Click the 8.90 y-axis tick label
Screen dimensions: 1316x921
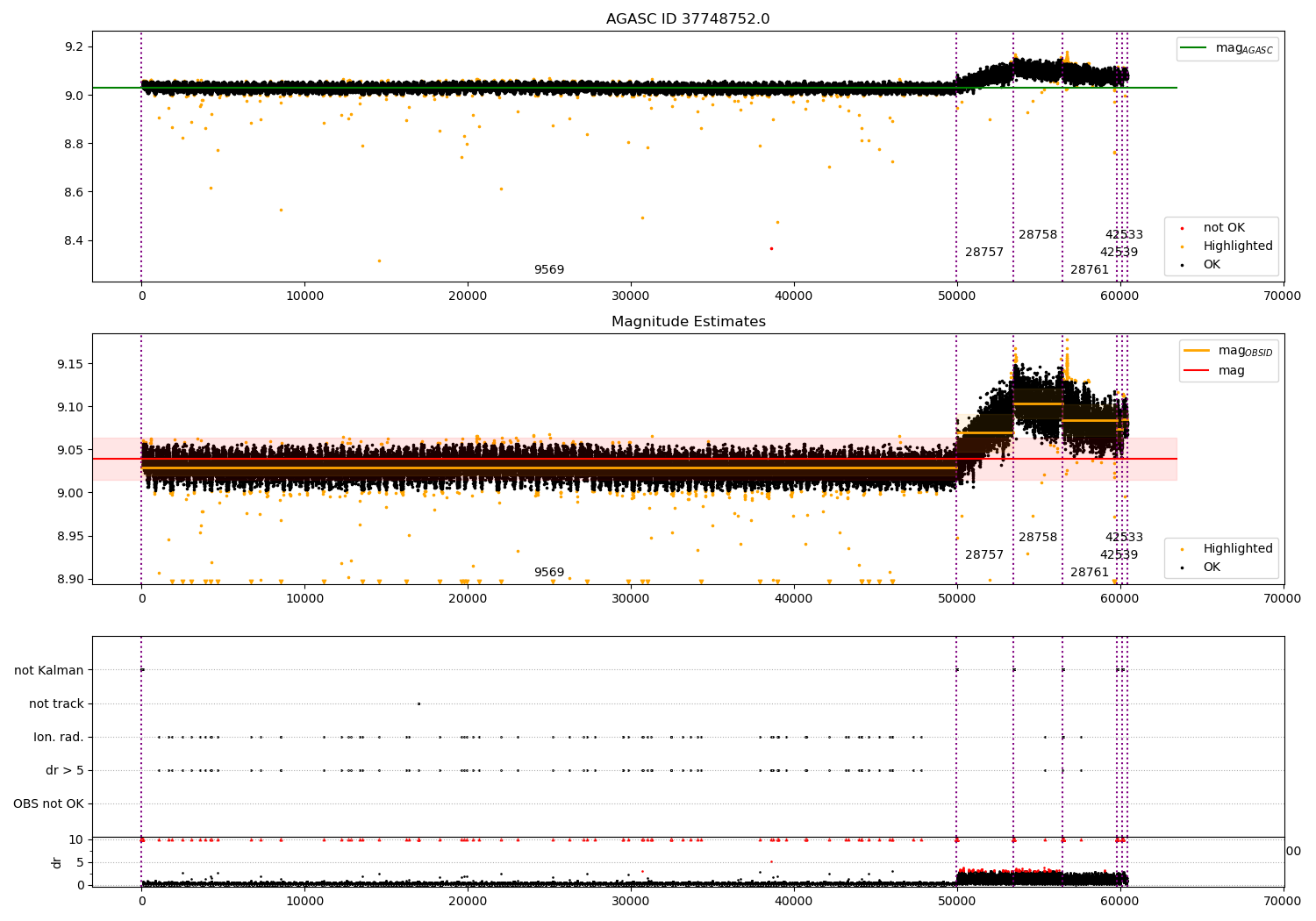tap(71, 580)
